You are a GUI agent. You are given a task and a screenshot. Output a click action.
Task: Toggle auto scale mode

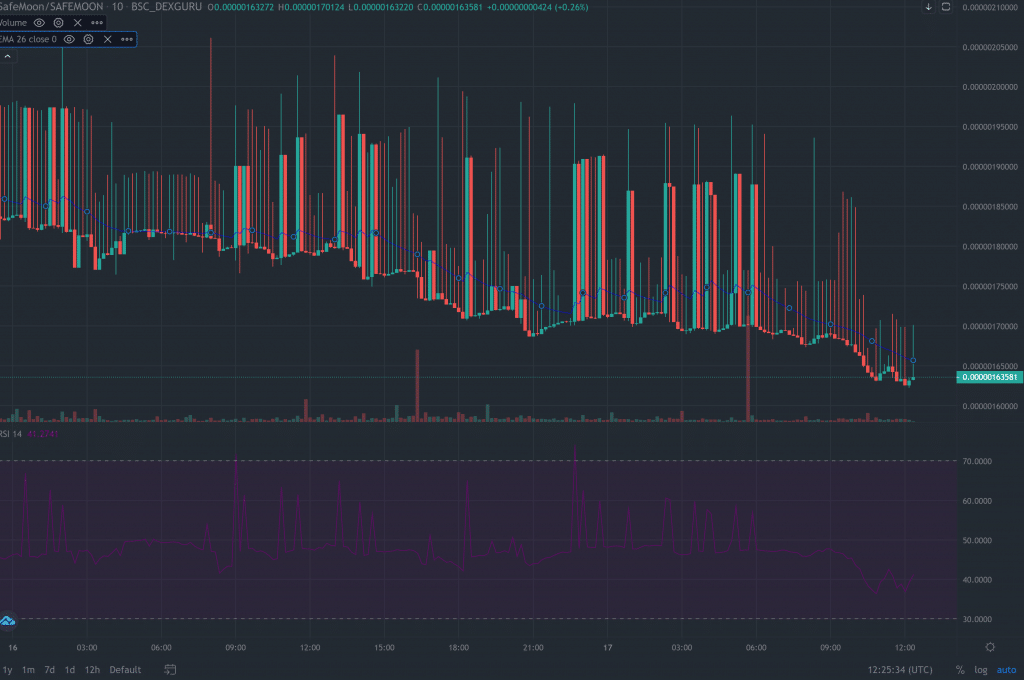coord(1006,670)
